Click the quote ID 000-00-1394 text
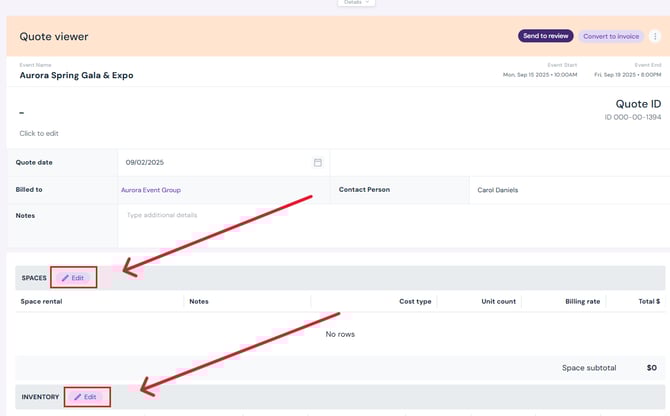The height and width of the screenshot is (416, 670). 633,117
